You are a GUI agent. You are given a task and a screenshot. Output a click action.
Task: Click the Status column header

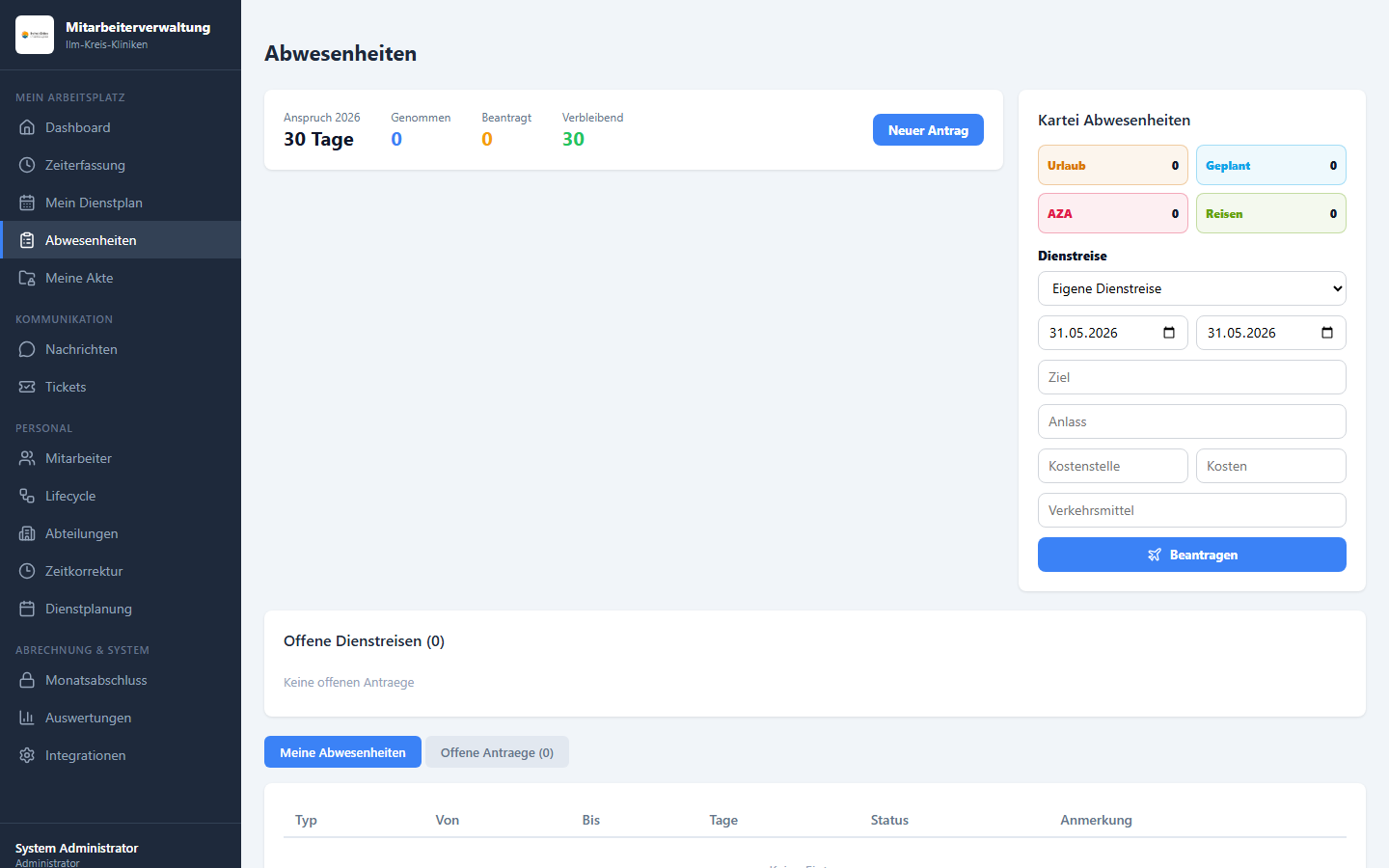pyautogui.click(x=889, y=820)
